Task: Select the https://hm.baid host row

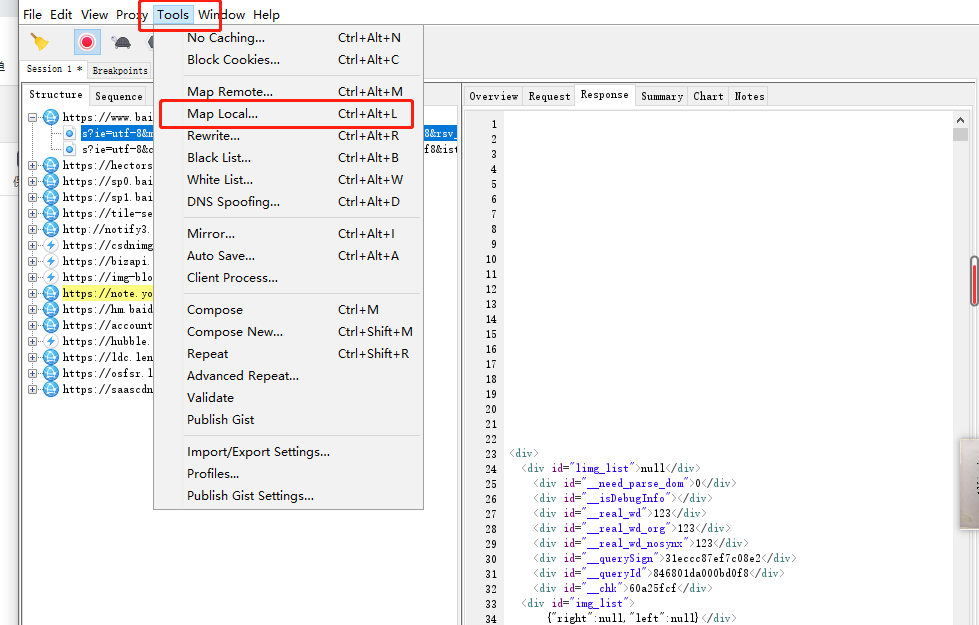Action: [x=107, y=310]
